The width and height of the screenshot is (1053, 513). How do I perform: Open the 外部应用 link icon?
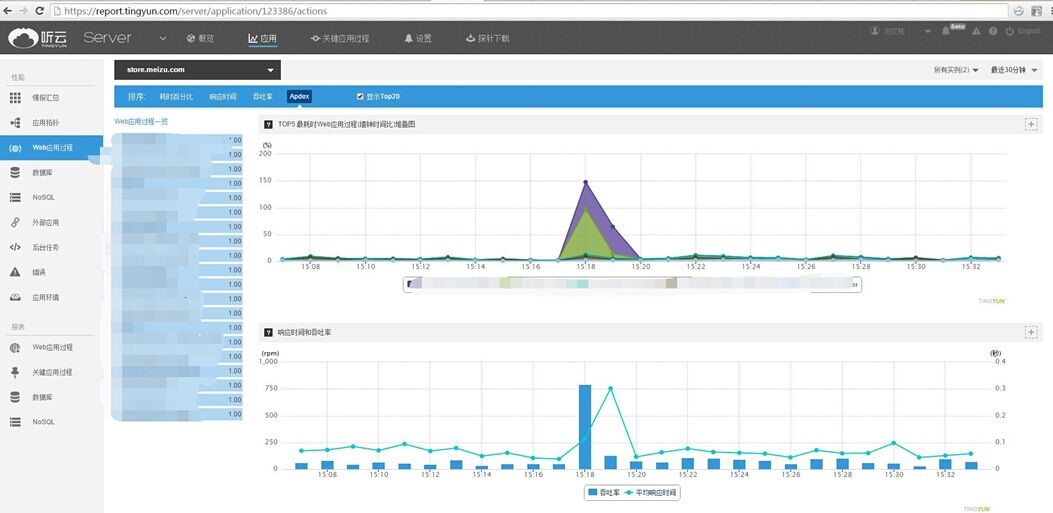click(15, 223)
